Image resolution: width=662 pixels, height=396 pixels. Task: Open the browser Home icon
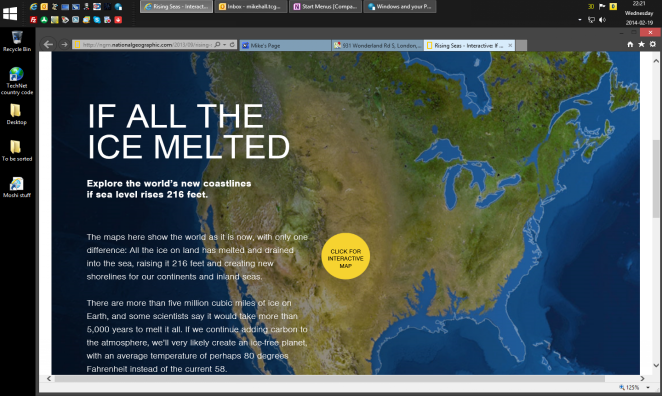(630, 44)
